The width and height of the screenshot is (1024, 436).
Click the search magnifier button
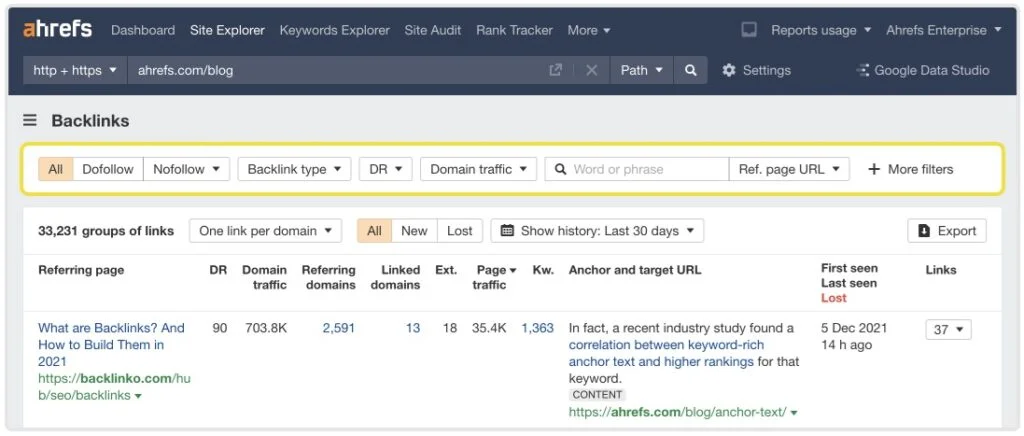(690, 70)
